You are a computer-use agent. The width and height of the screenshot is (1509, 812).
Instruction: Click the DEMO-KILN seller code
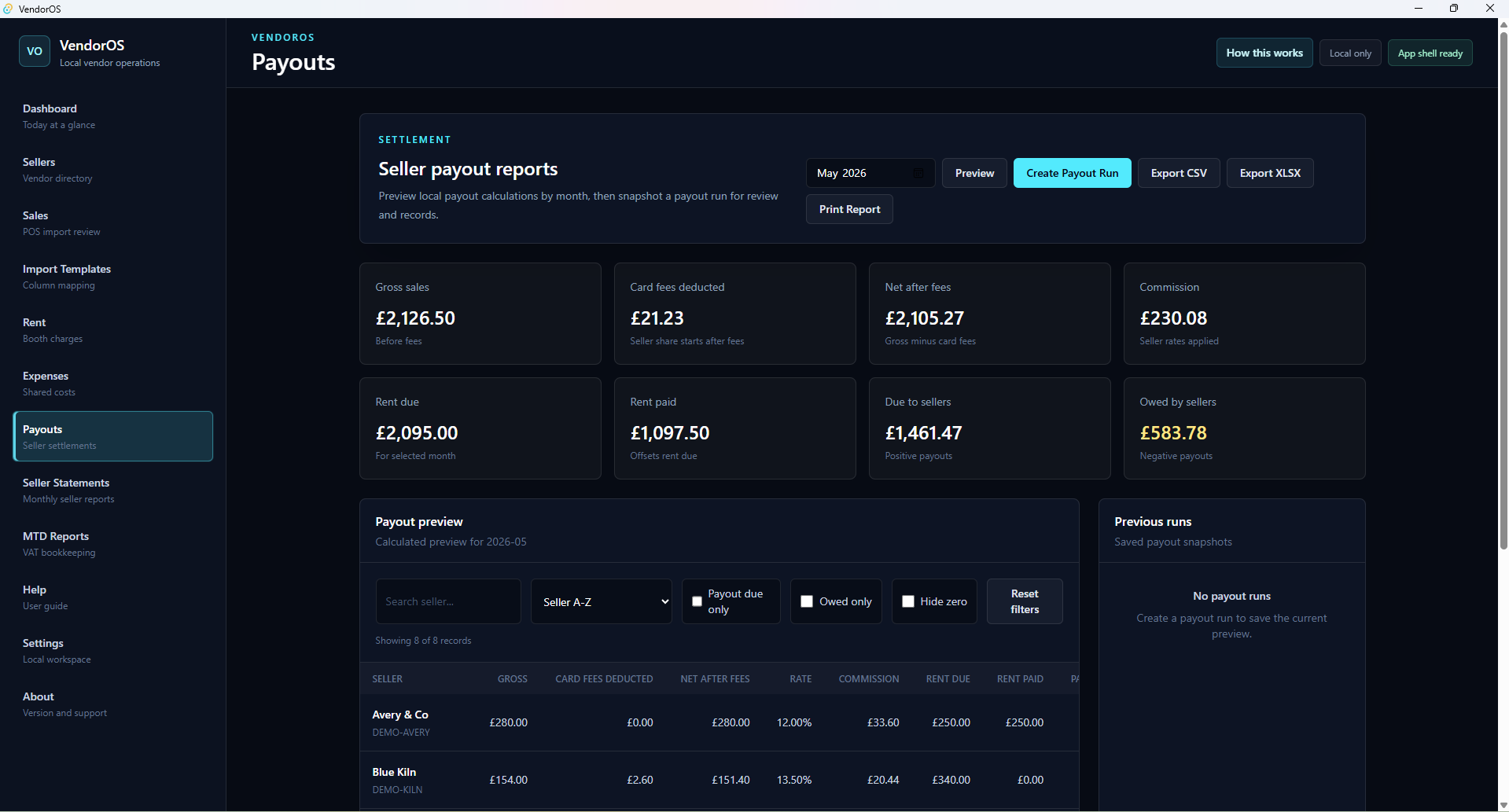pyautogui.click(x=397, y=789)
